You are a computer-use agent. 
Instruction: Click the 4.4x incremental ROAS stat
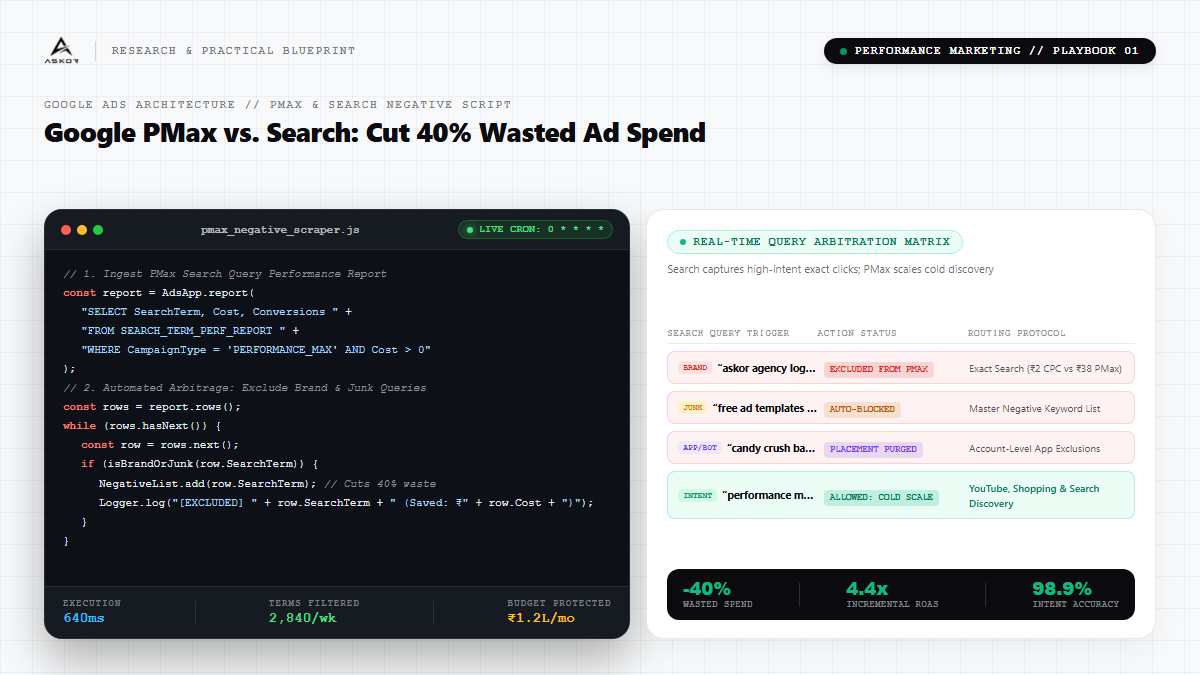point(892,594)
